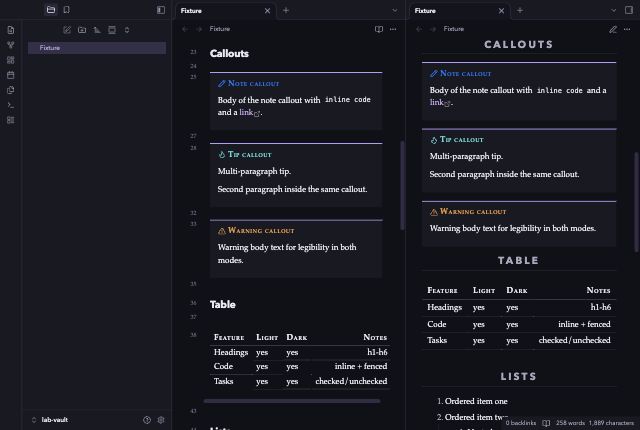Click 0 backlinks in status bar
The image size is (640, 430).
[520, 423]
